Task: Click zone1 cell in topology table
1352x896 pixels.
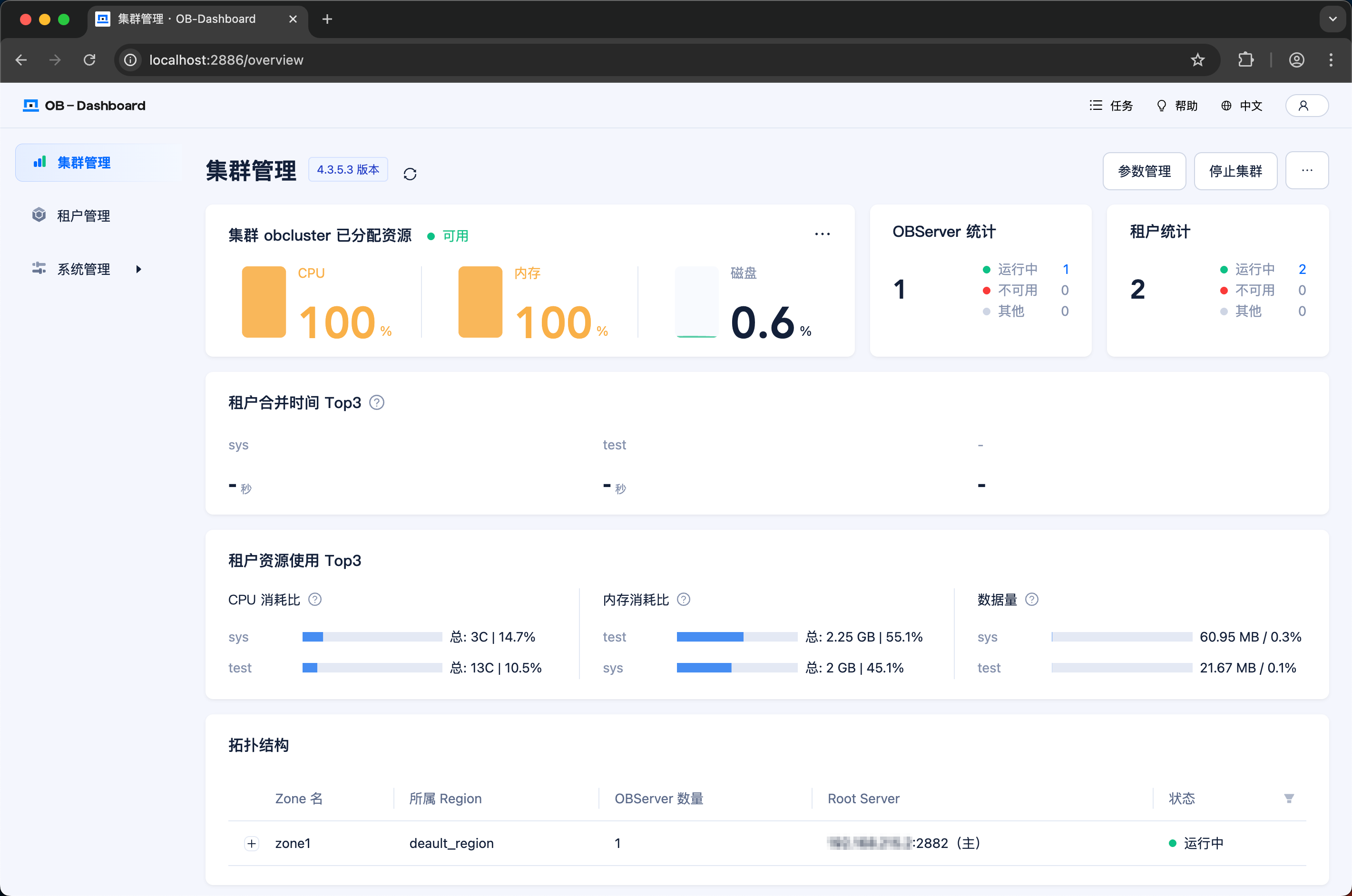Action: [293, 843]
